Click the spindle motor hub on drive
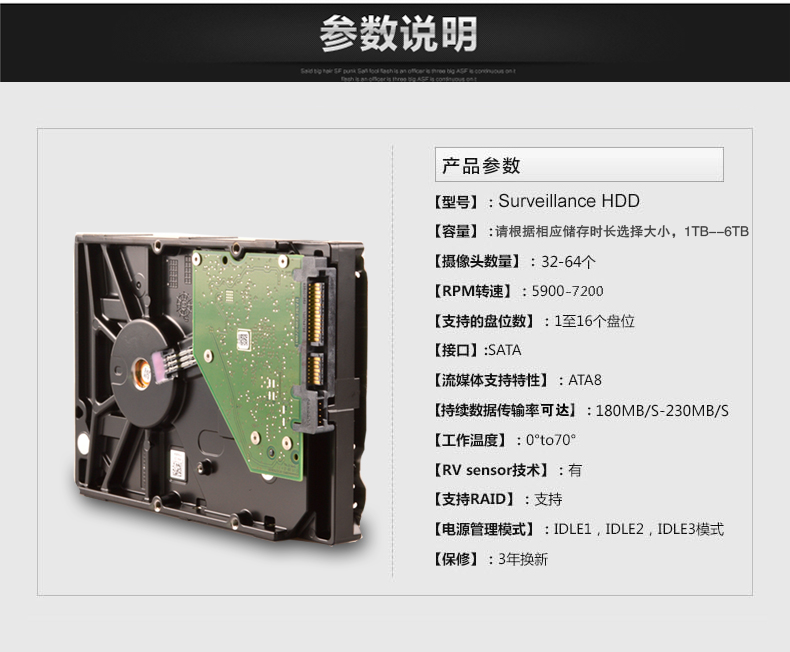Image resolution: width=790 pixels, height=652 pixels. click(x=143, y=373)
